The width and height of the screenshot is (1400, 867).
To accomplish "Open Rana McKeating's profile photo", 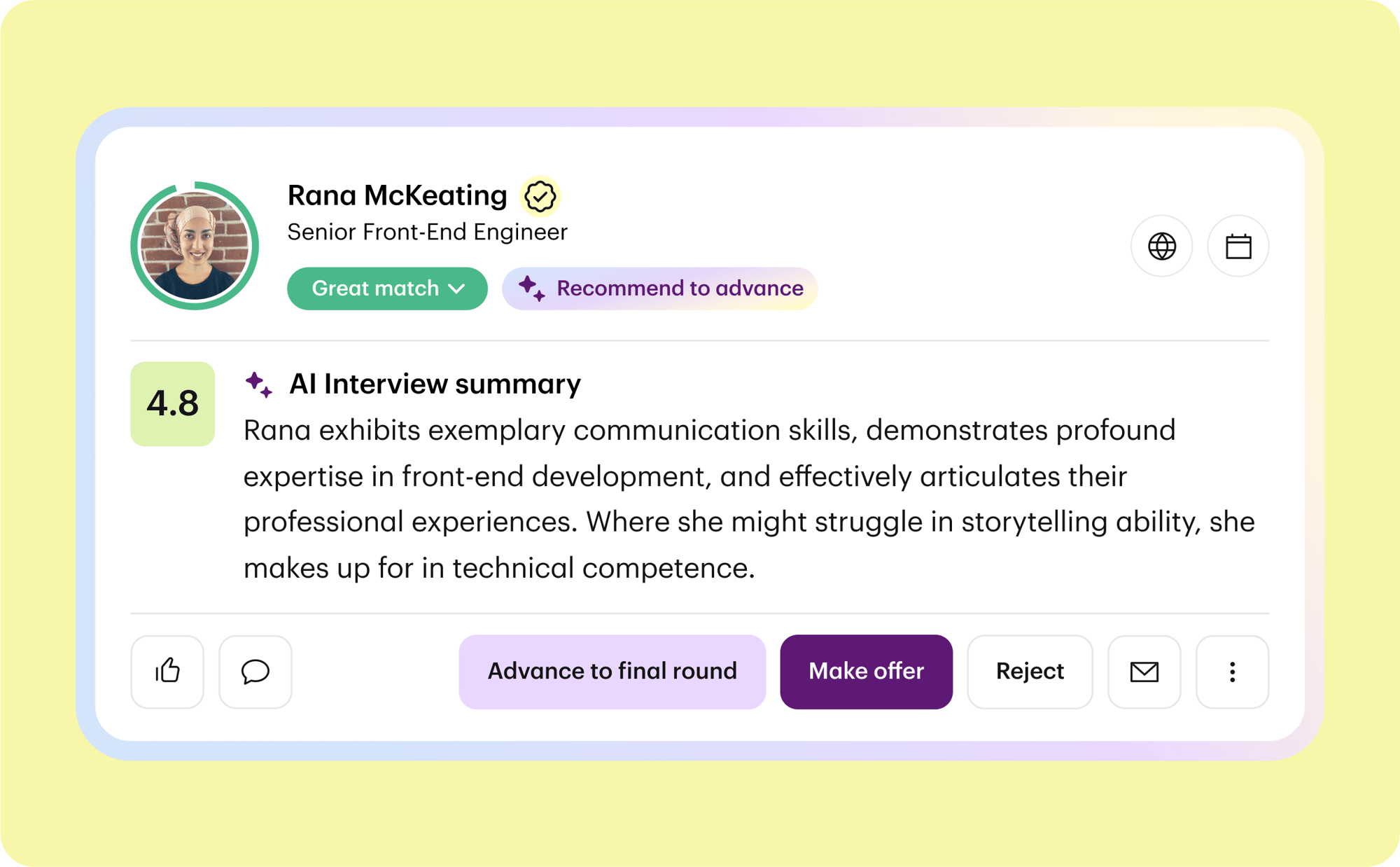I will (x=195, y=246).
